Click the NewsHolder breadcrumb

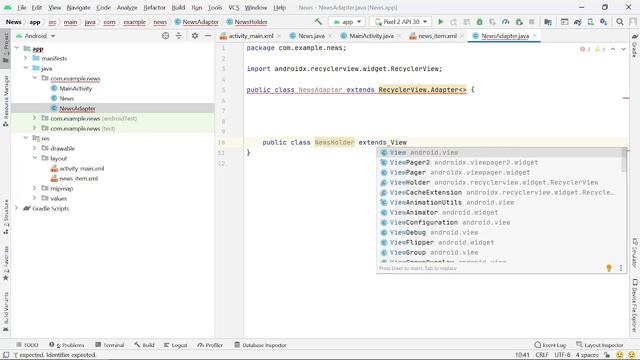click(x=247, y=22)
